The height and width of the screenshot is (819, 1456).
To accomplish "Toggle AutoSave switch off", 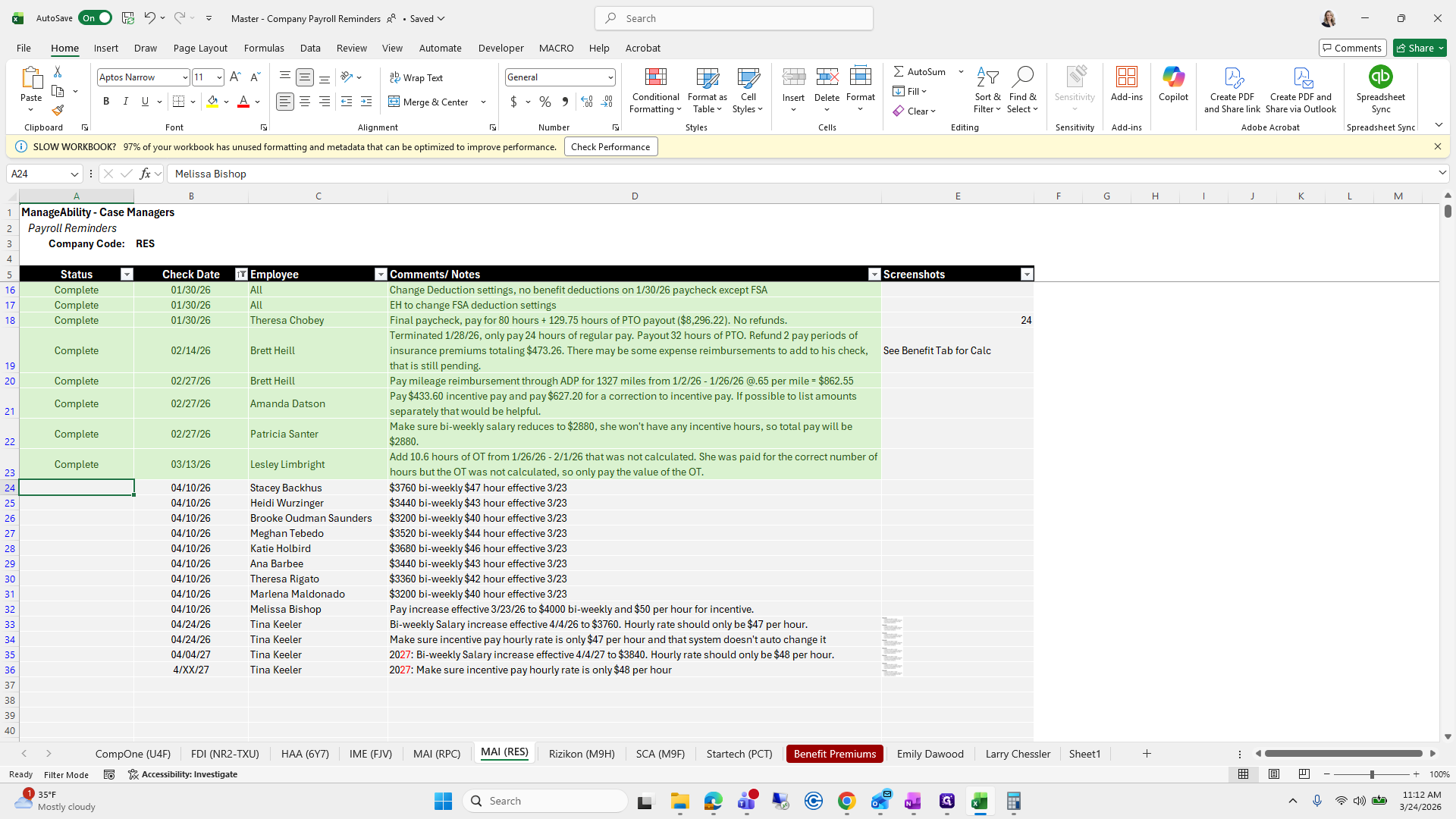I will coord(96,18).
